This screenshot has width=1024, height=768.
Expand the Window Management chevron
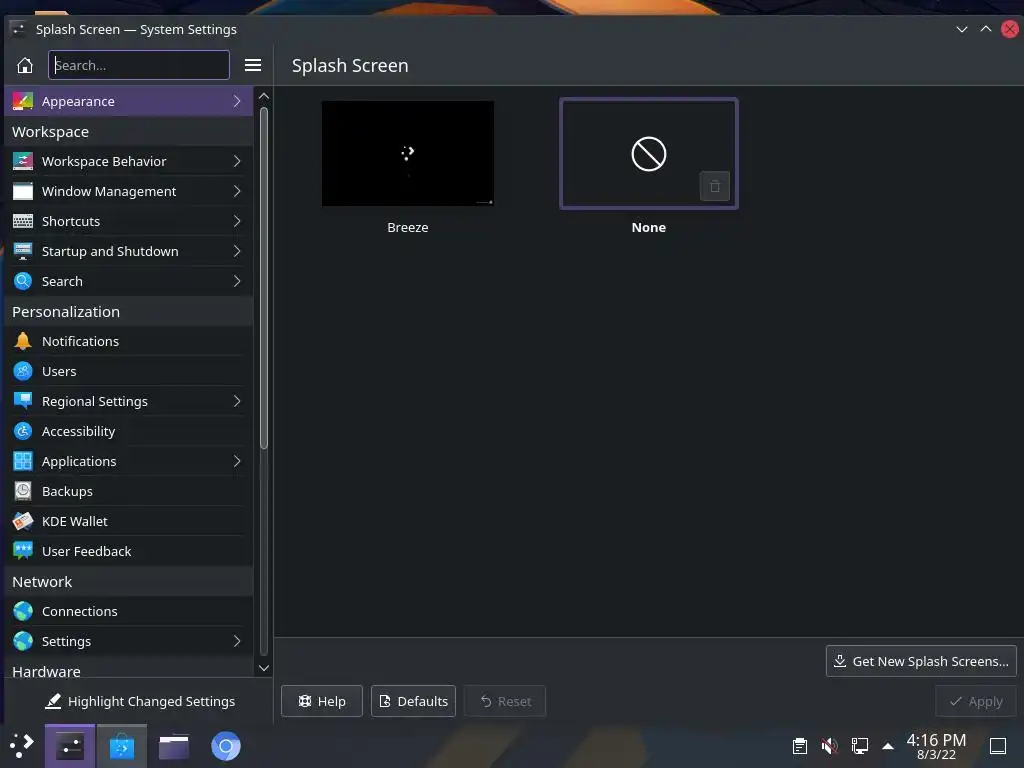(237, 191)
